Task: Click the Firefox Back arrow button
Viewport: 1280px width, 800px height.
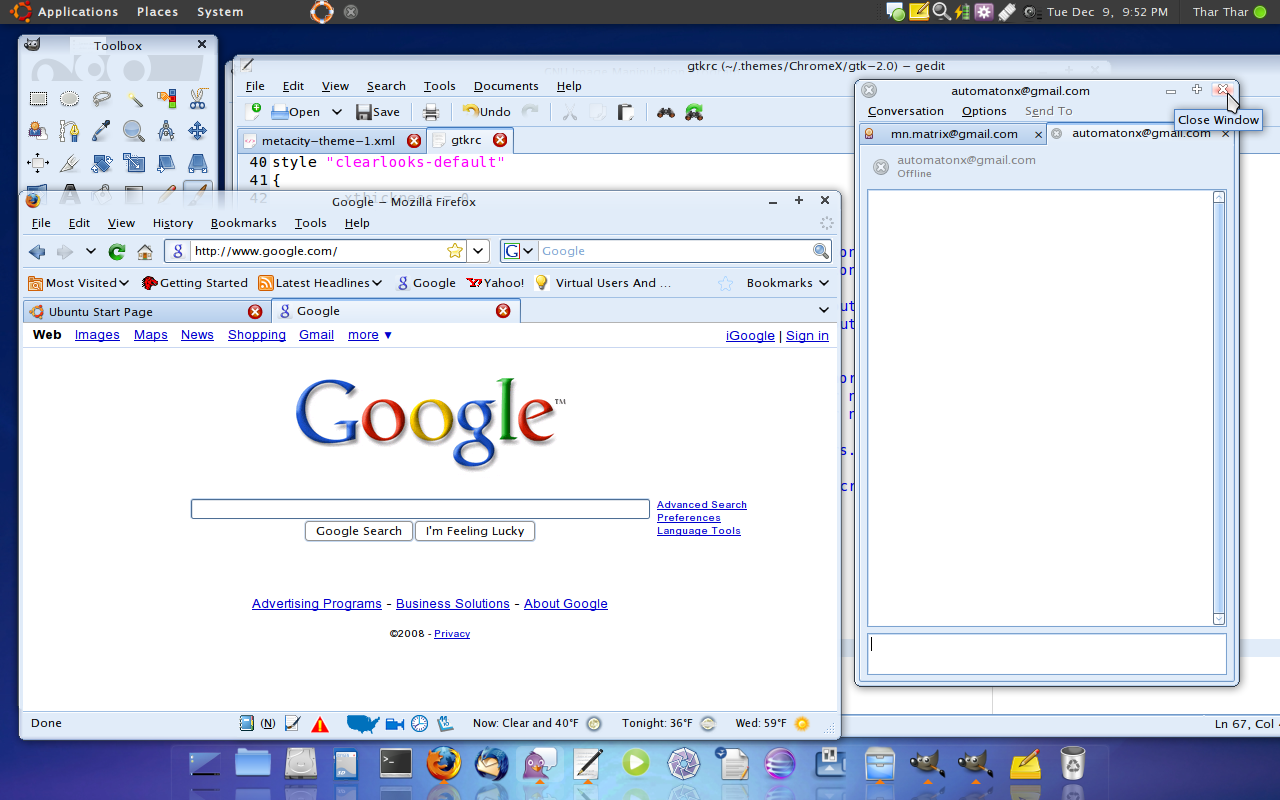Action: pos(38,251)
